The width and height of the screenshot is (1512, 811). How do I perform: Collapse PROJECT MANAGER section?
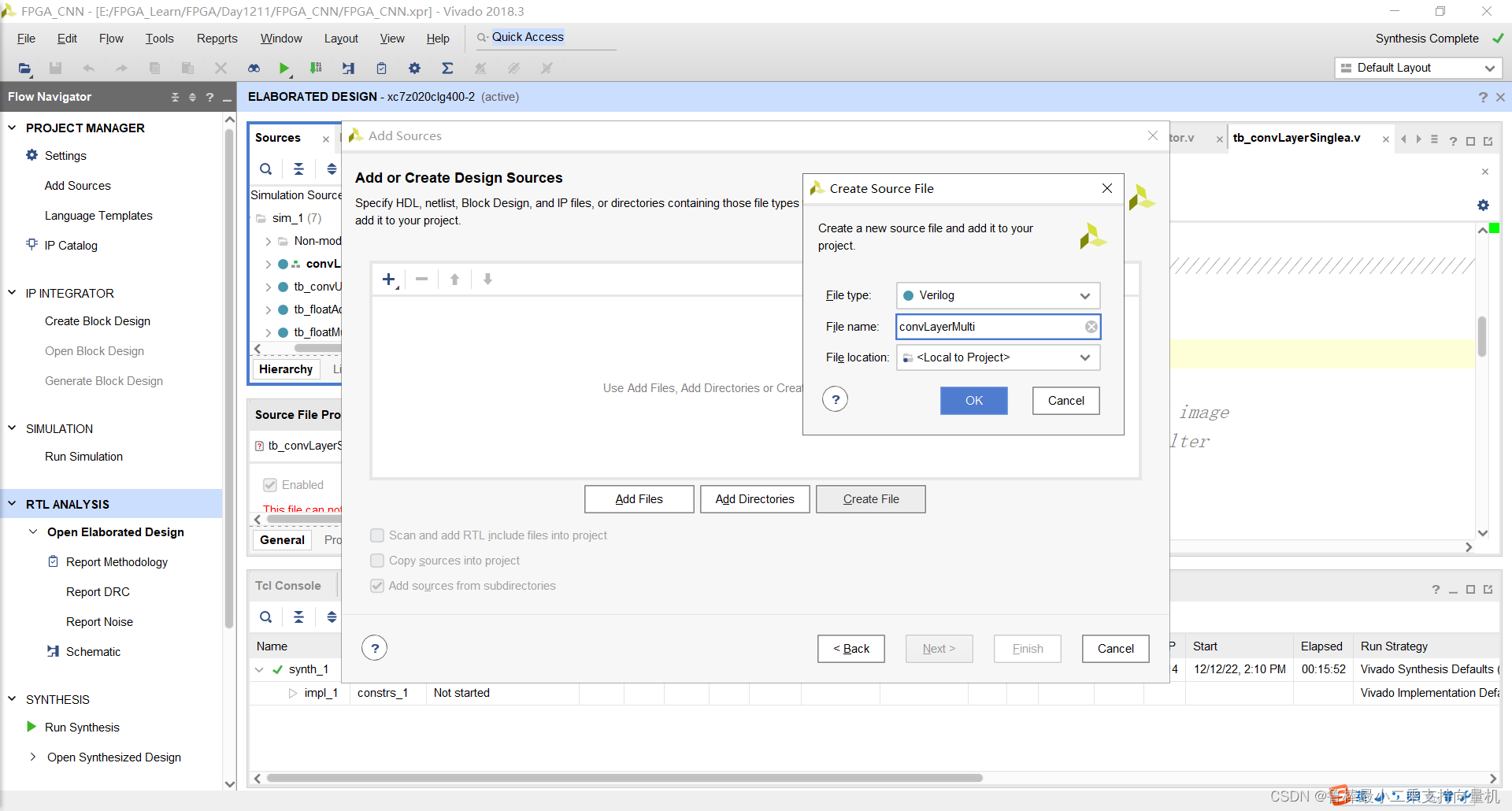point(12,128)
